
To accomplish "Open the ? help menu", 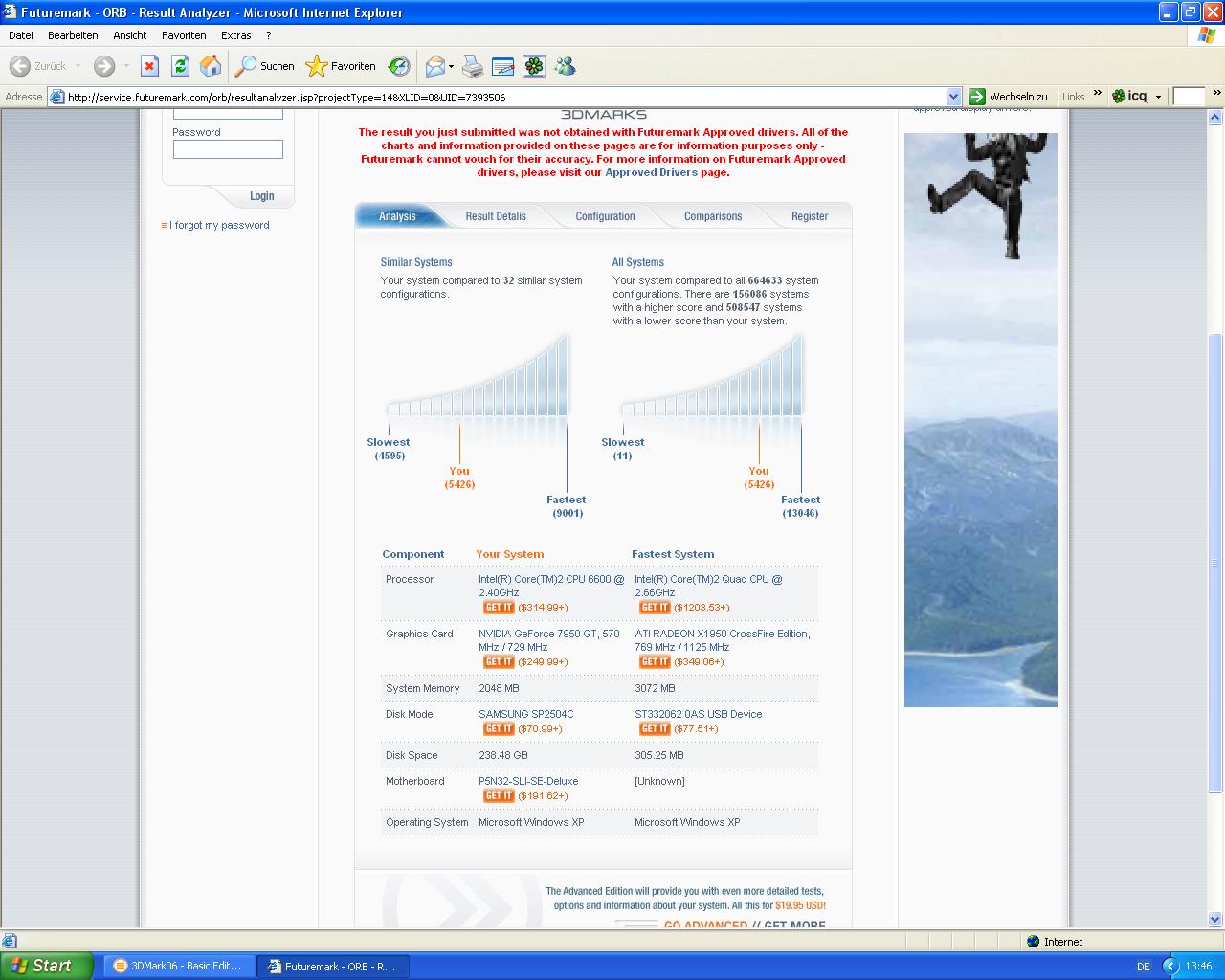I will [x=269, y=35].
